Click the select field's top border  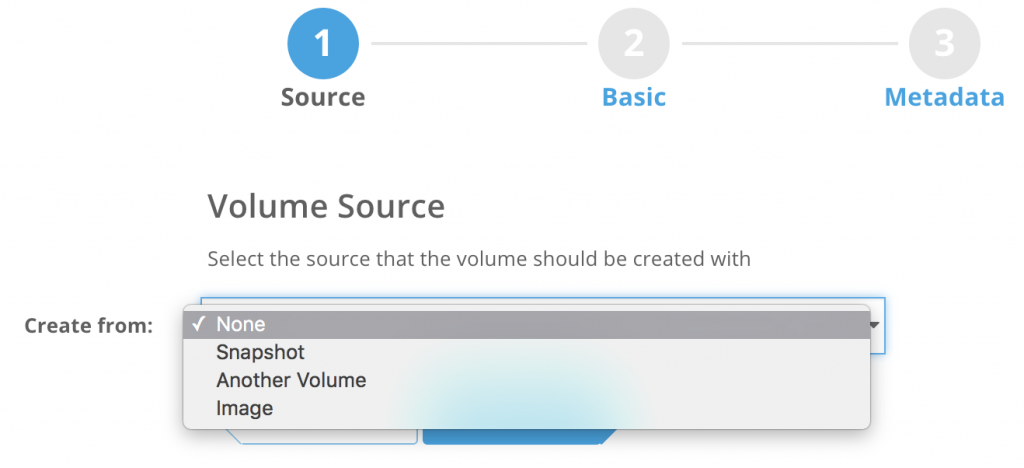[x=540, y=298]
